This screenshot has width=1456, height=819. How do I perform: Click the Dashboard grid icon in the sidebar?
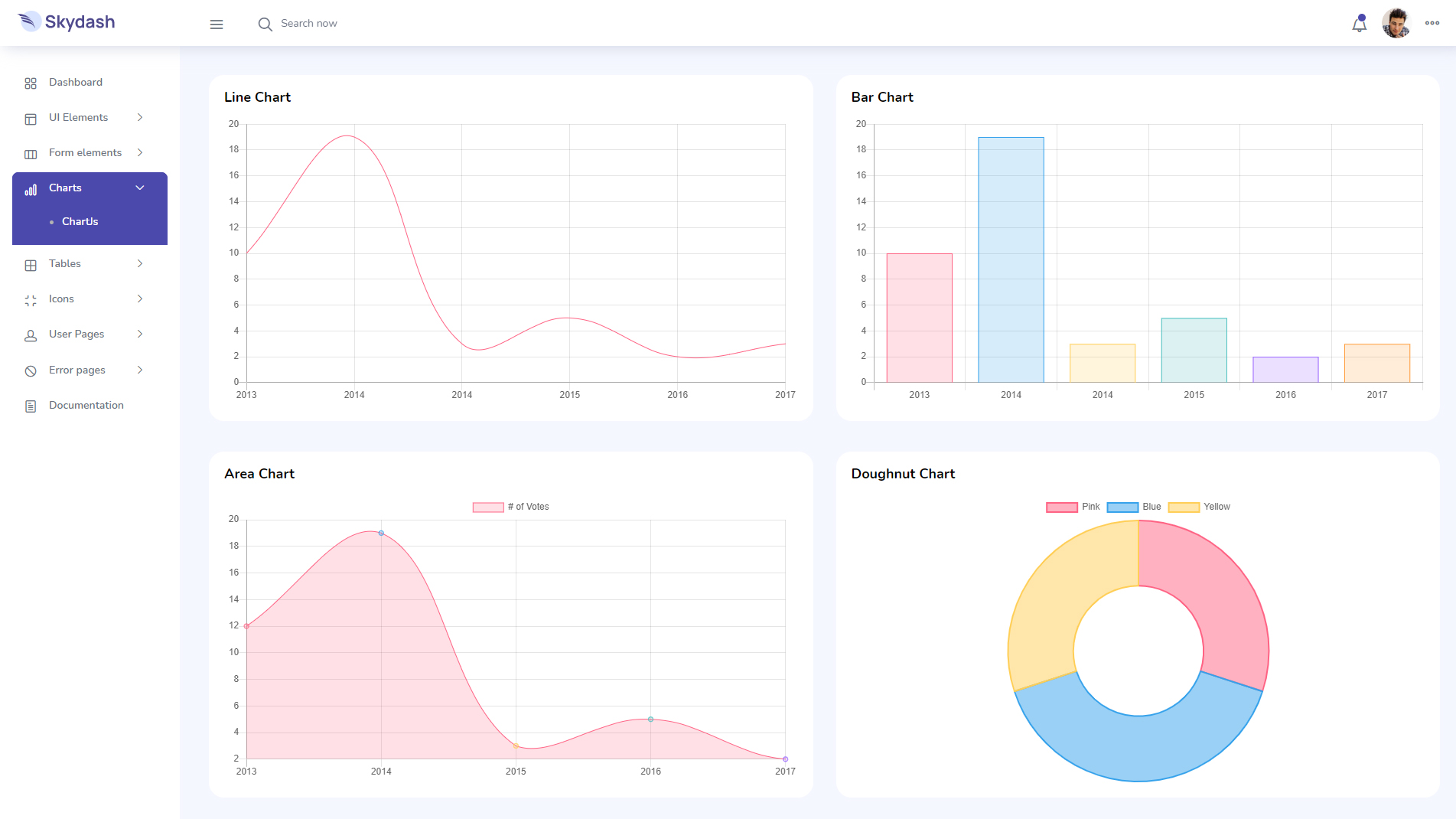[x=31, y=83]
